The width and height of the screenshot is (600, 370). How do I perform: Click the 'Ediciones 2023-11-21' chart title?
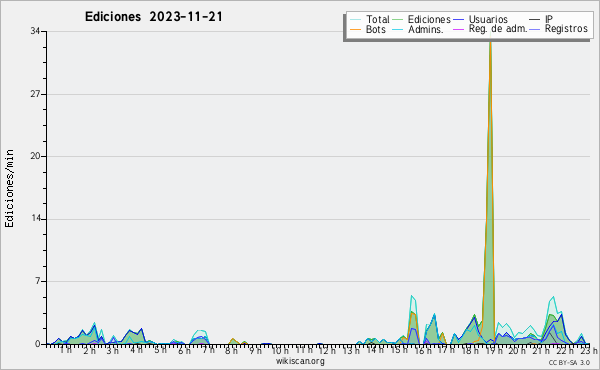point(153,17)
